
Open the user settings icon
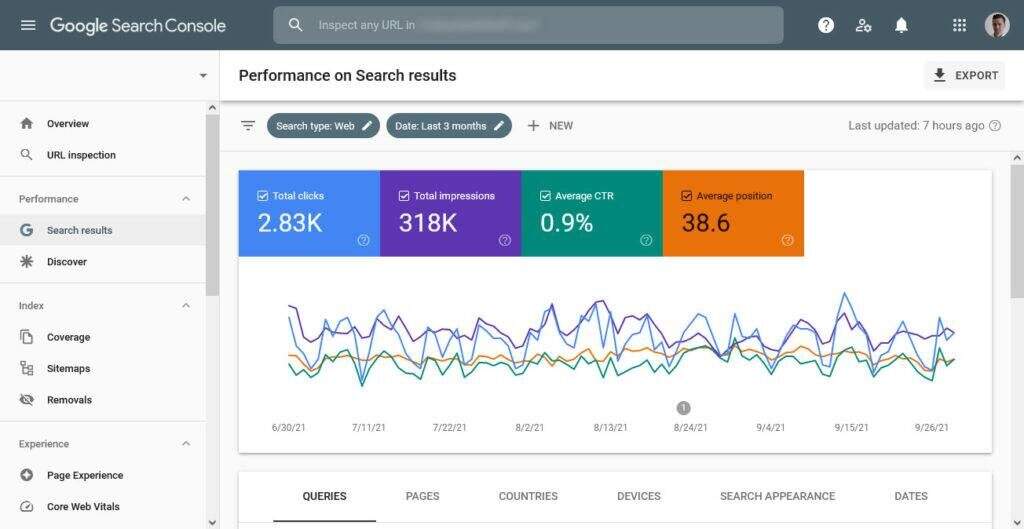864,25
